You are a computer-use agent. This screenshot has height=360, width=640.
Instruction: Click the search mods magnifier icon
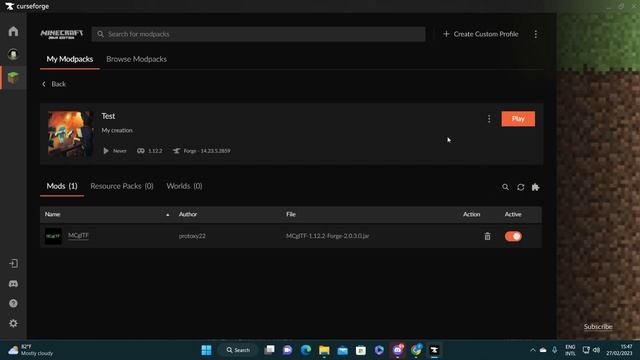tap(505, 187)
